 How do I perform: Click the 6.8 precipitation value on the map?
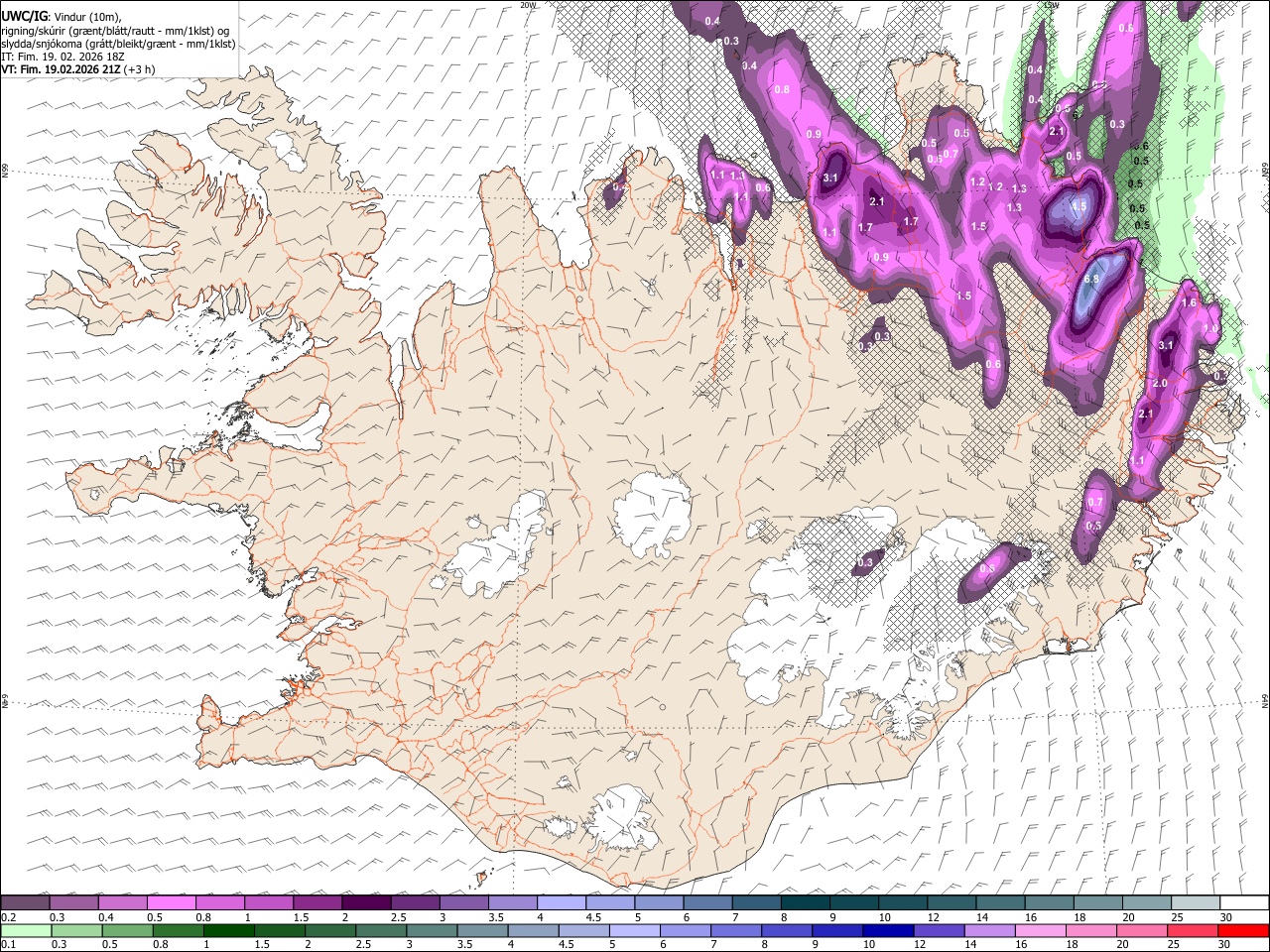1091,280
